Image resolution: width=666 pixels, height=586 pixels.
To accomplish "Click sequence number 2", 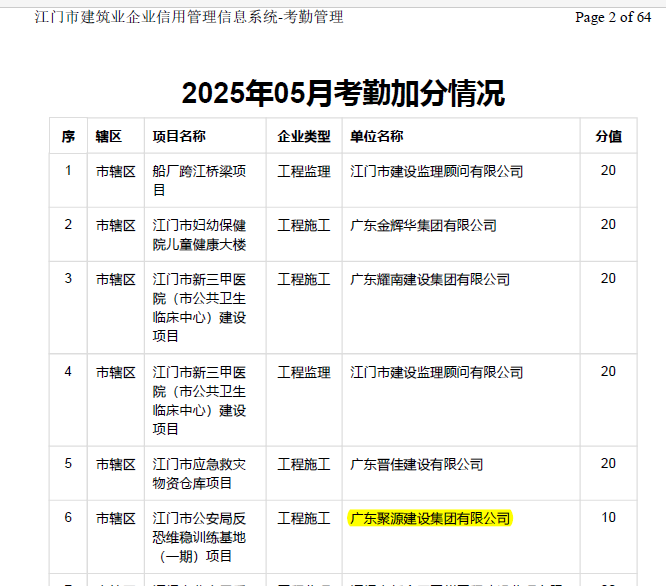I will click(x=68, y=225).
